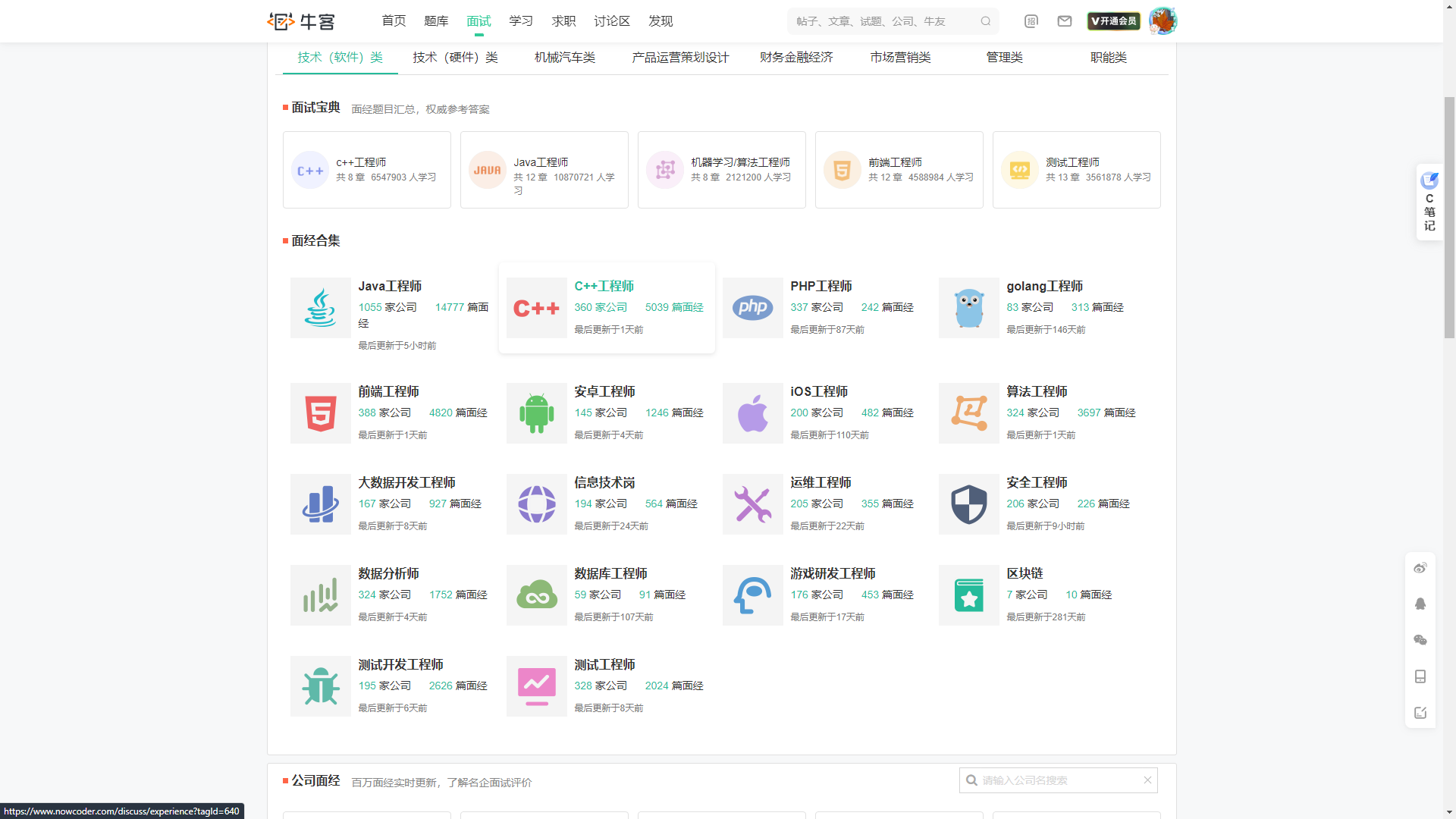The height and width of the screenshot is (819, 1456).
Task: Open the C笔记 notes side widget
Action: pyautogui.click(x=1429, y=202)
